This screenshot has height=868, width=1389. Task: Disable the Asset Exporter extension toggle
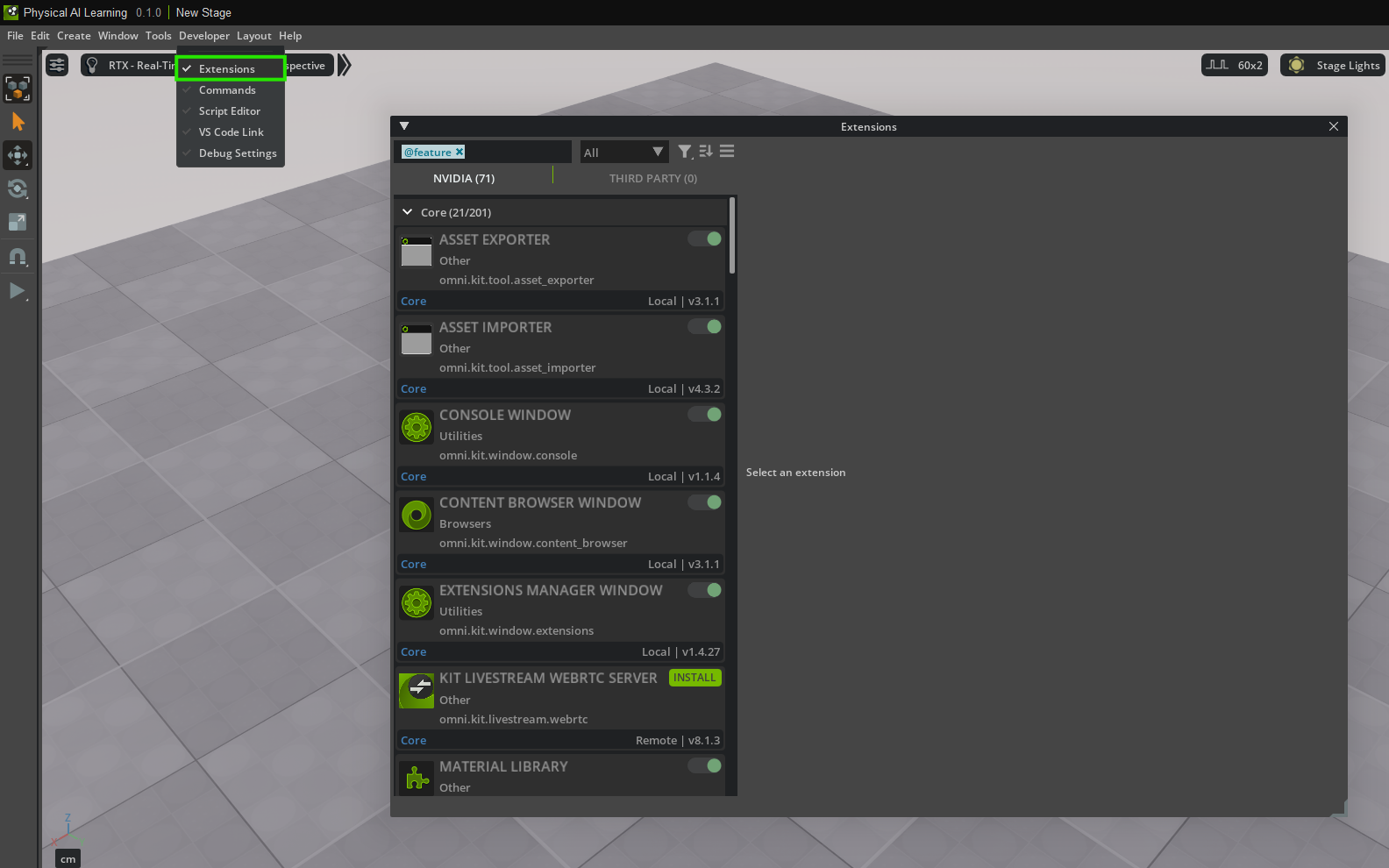pos(705,239)
